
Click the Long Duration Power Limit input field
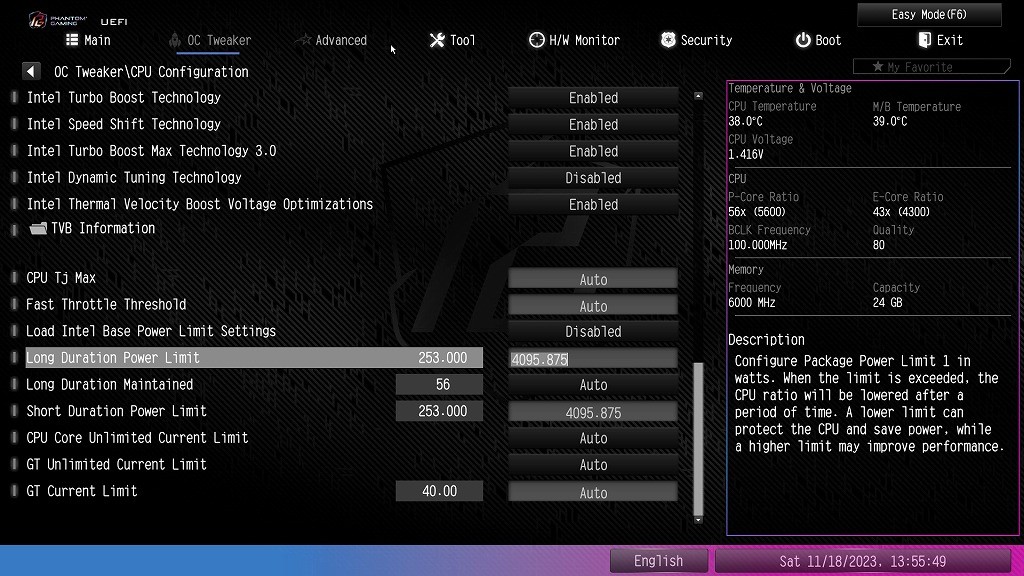(x=593, y=359)
